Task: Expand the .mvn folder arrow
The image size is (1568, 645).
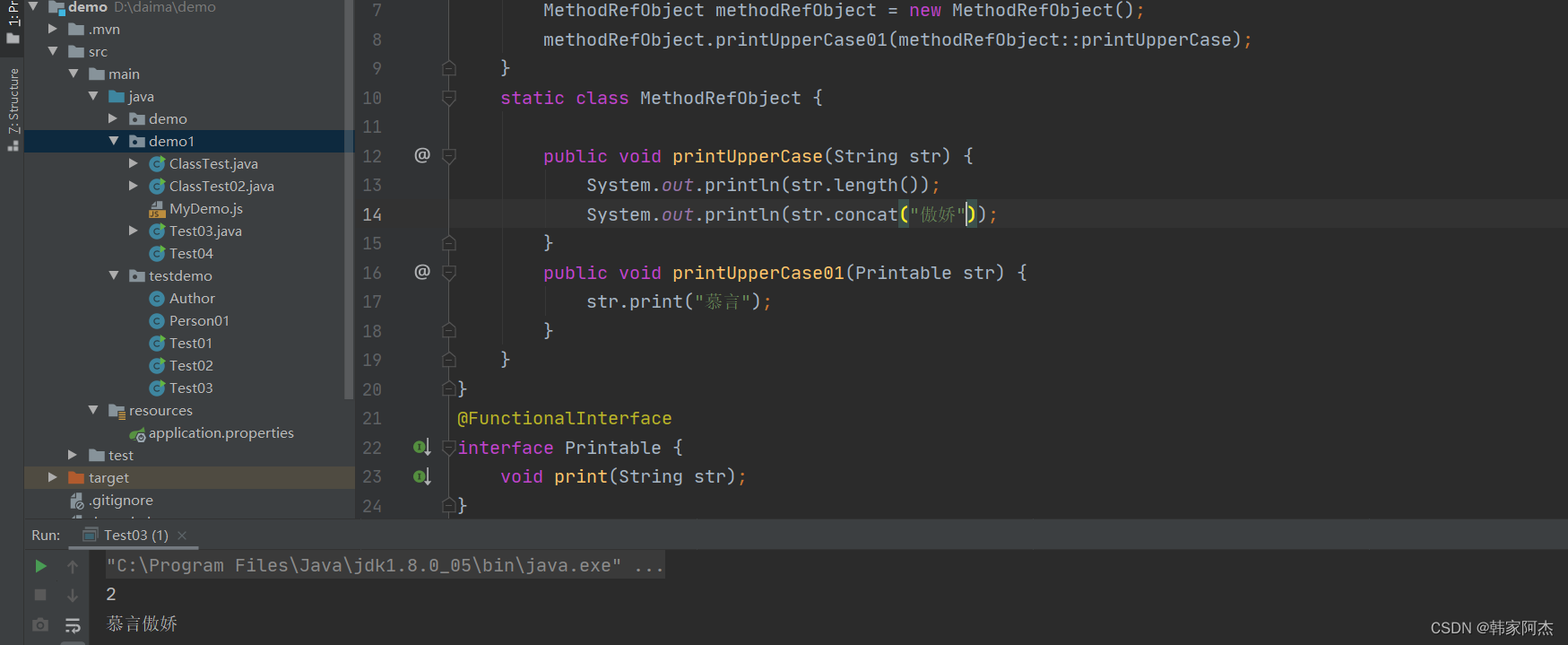Action: click(53, 29)
